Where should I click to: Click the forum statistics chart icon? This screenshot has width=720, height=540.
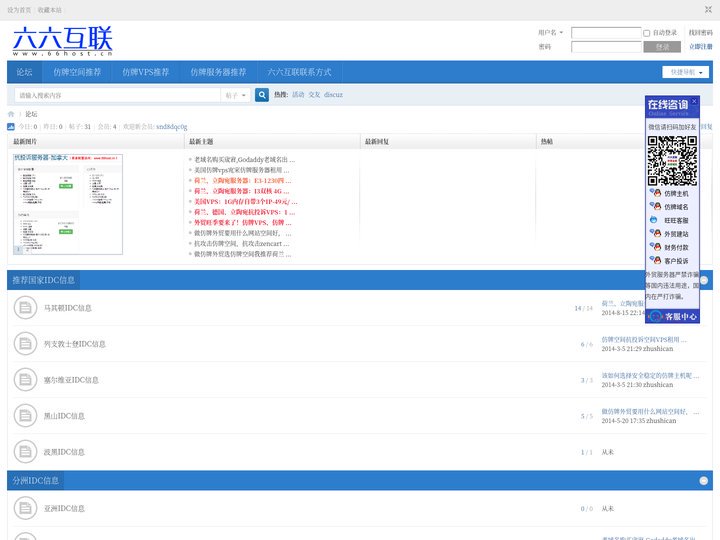[11, 126]
